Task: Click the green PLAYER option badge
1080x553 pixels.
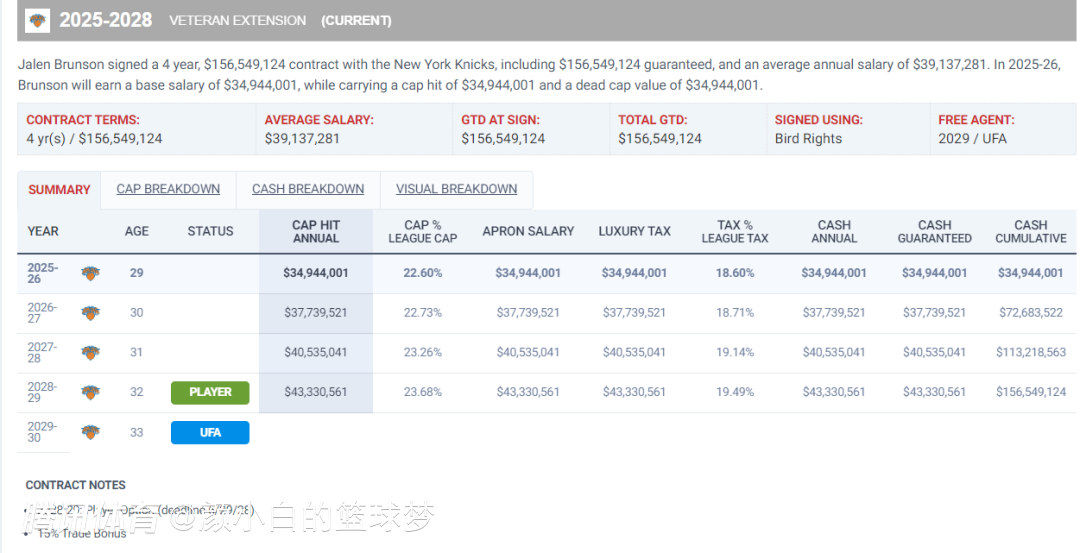Action: 210,392
